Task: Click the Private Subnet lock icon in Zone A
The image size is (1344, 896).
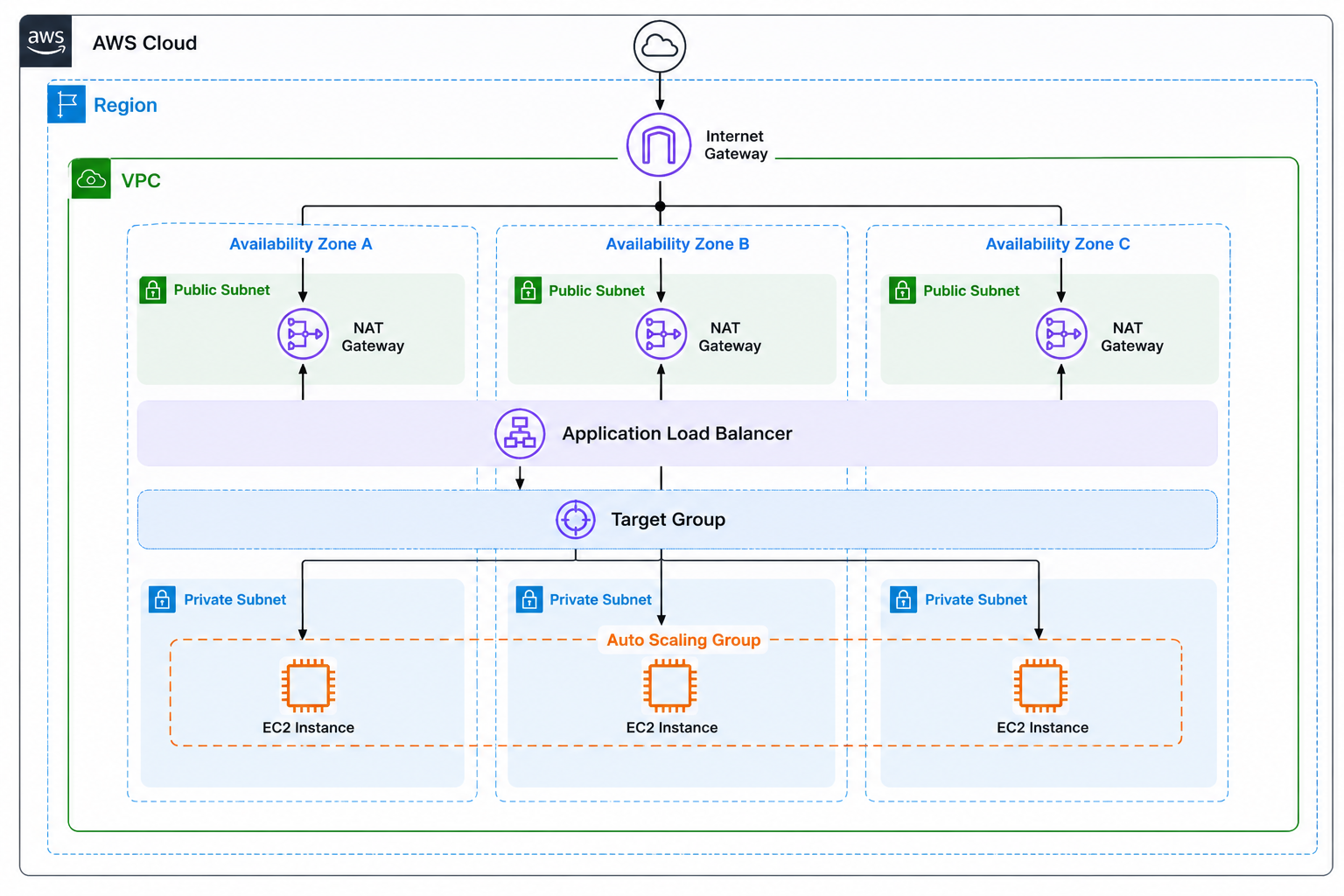Action: pos(162,599)
